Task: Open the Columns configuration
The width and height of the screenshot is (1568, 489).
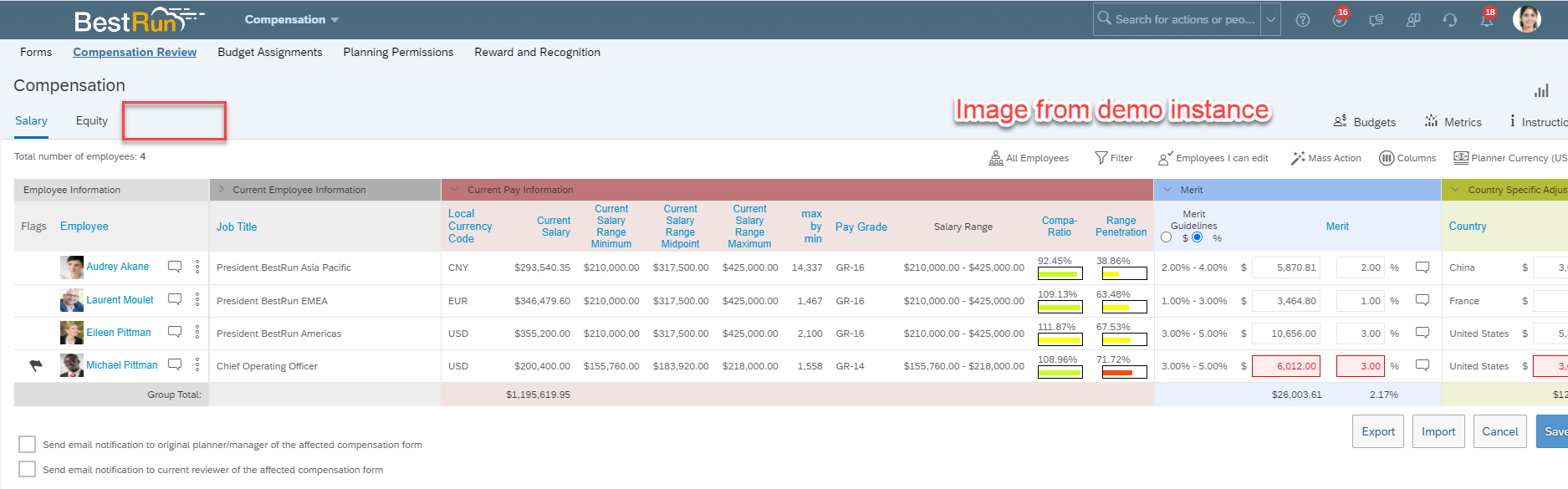Action: [1407, 158]
